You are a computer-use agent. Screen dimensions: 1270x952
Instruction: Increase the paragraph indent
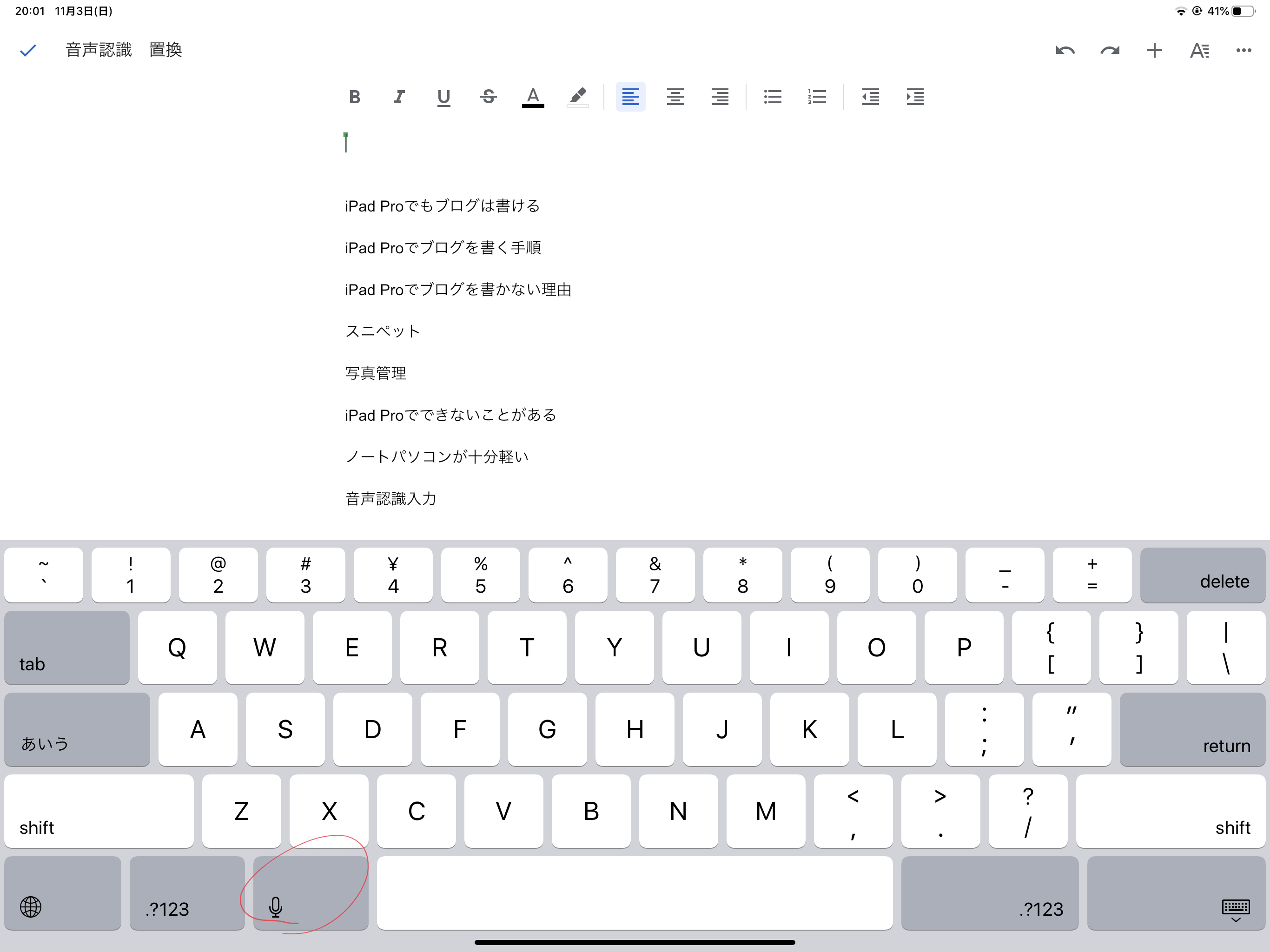(915, 97)
